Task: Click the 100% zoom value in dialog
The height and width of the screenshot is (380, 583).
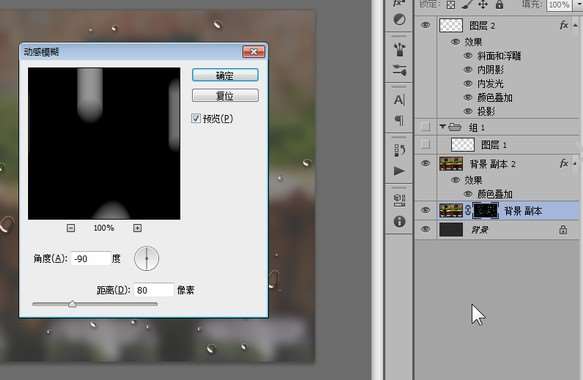Action: point(104,228)
